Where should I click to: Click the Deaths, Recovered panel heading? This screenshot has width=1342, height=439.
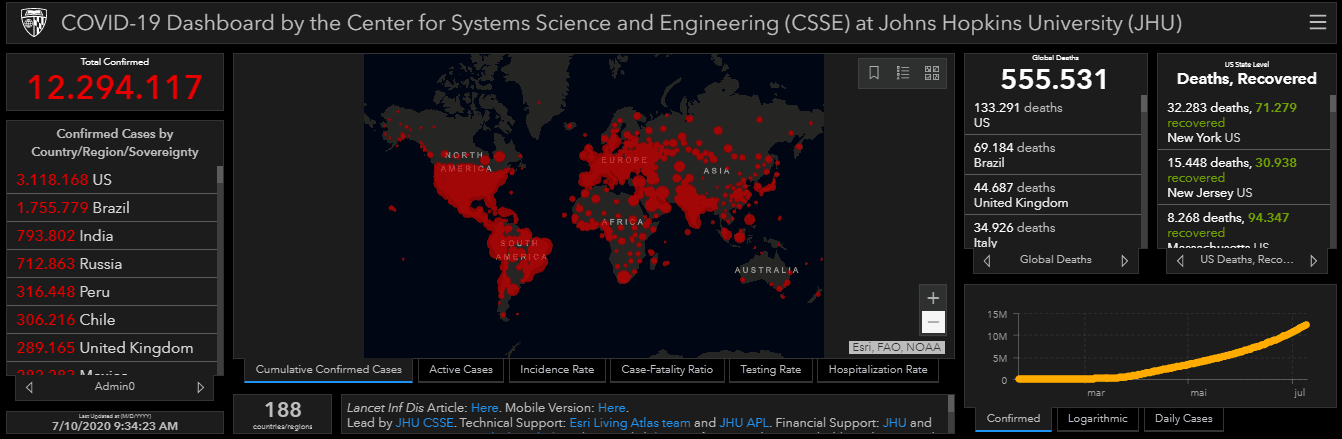1246,78
